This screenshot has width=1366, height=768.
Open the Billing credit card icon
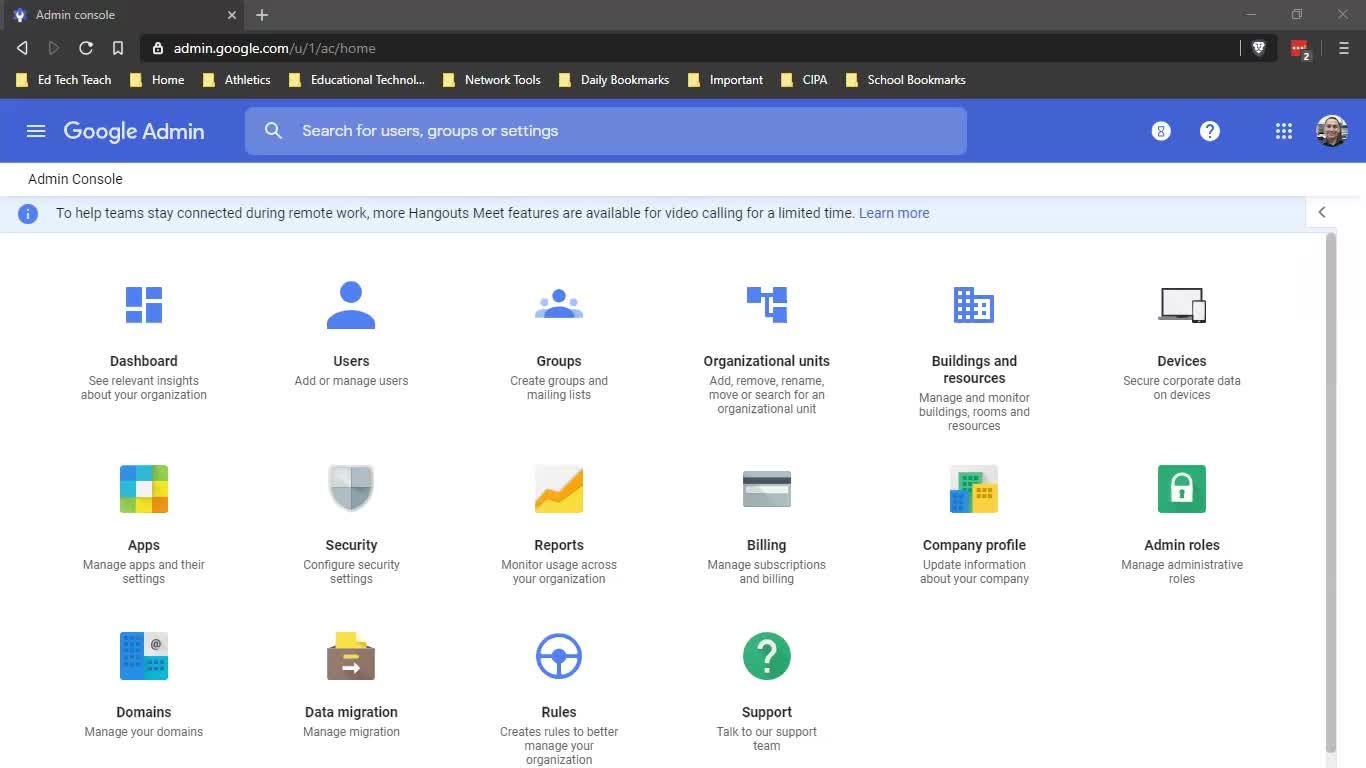point(767,489)
